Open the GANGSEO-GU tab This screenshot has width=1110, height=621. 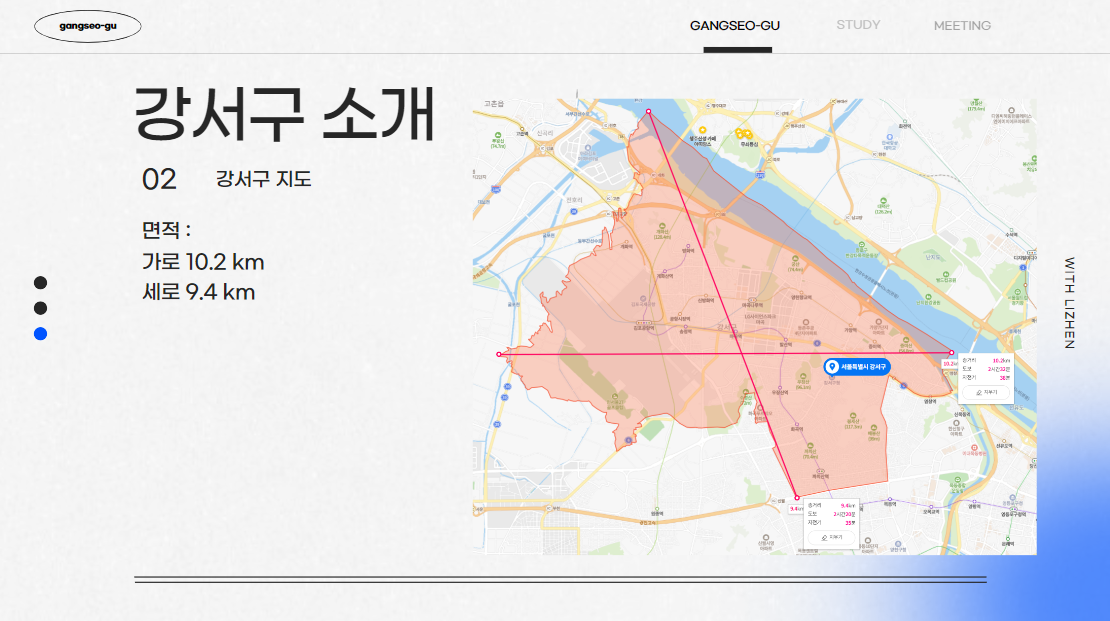point(735,25)
